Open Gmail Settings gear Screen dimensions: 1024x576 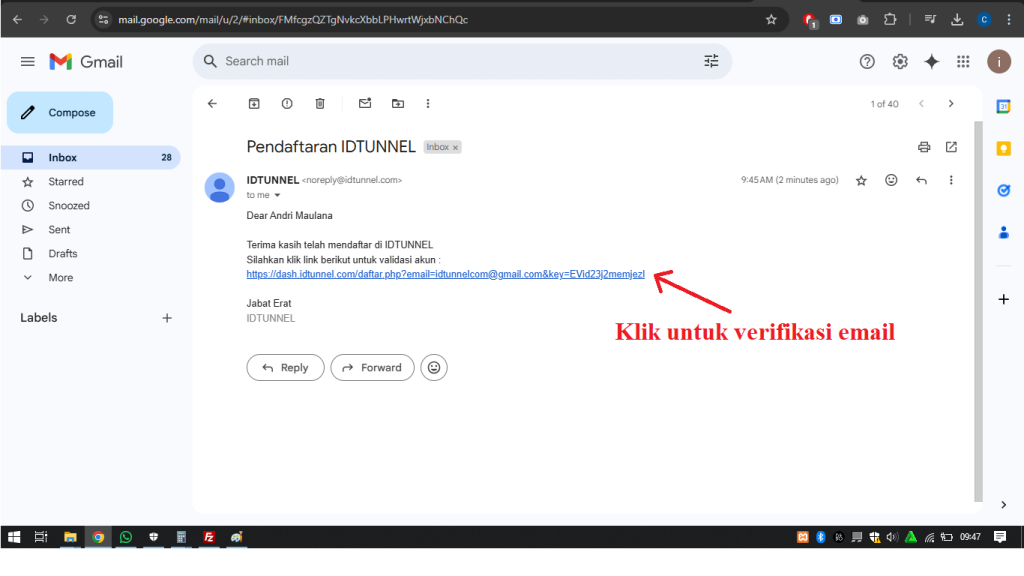[900, 61]
